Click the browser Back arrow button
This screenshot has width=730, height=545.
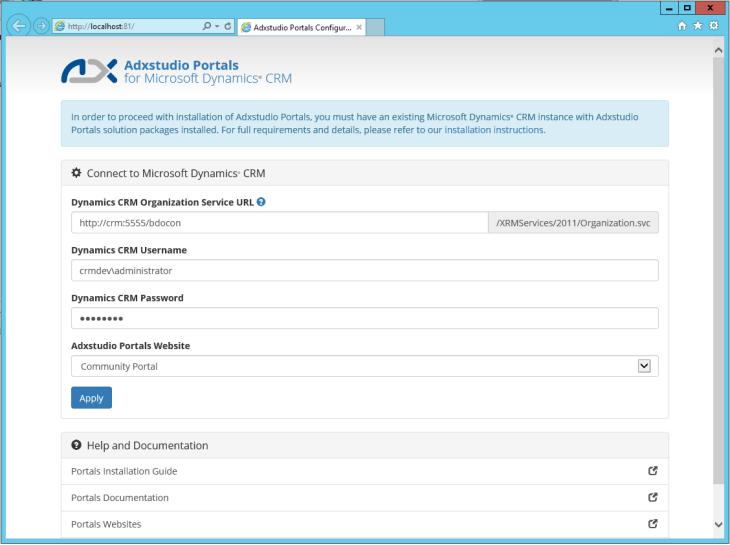[19, 26]
